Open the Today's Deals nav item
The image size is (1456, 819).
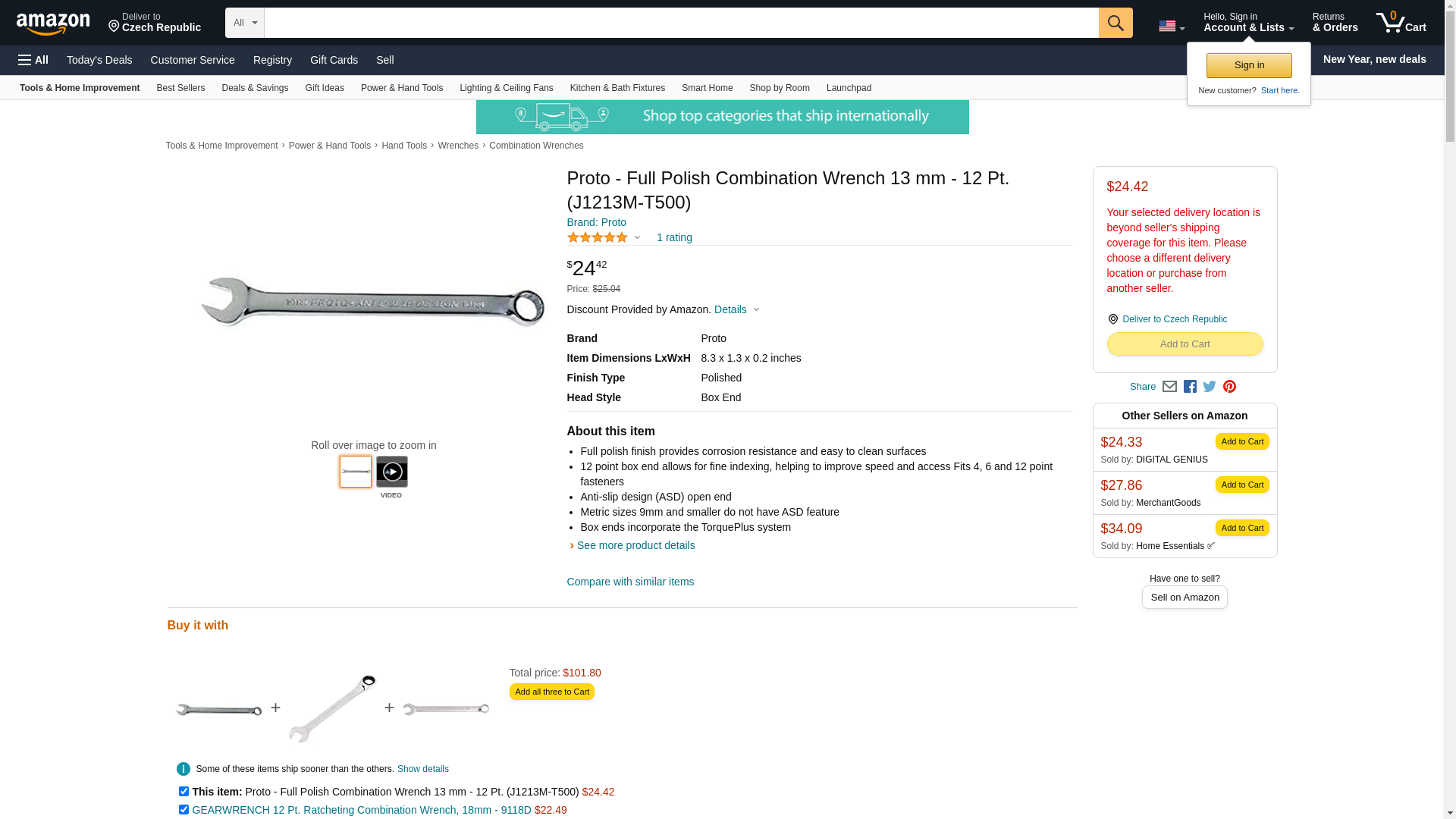pos(99,60)
